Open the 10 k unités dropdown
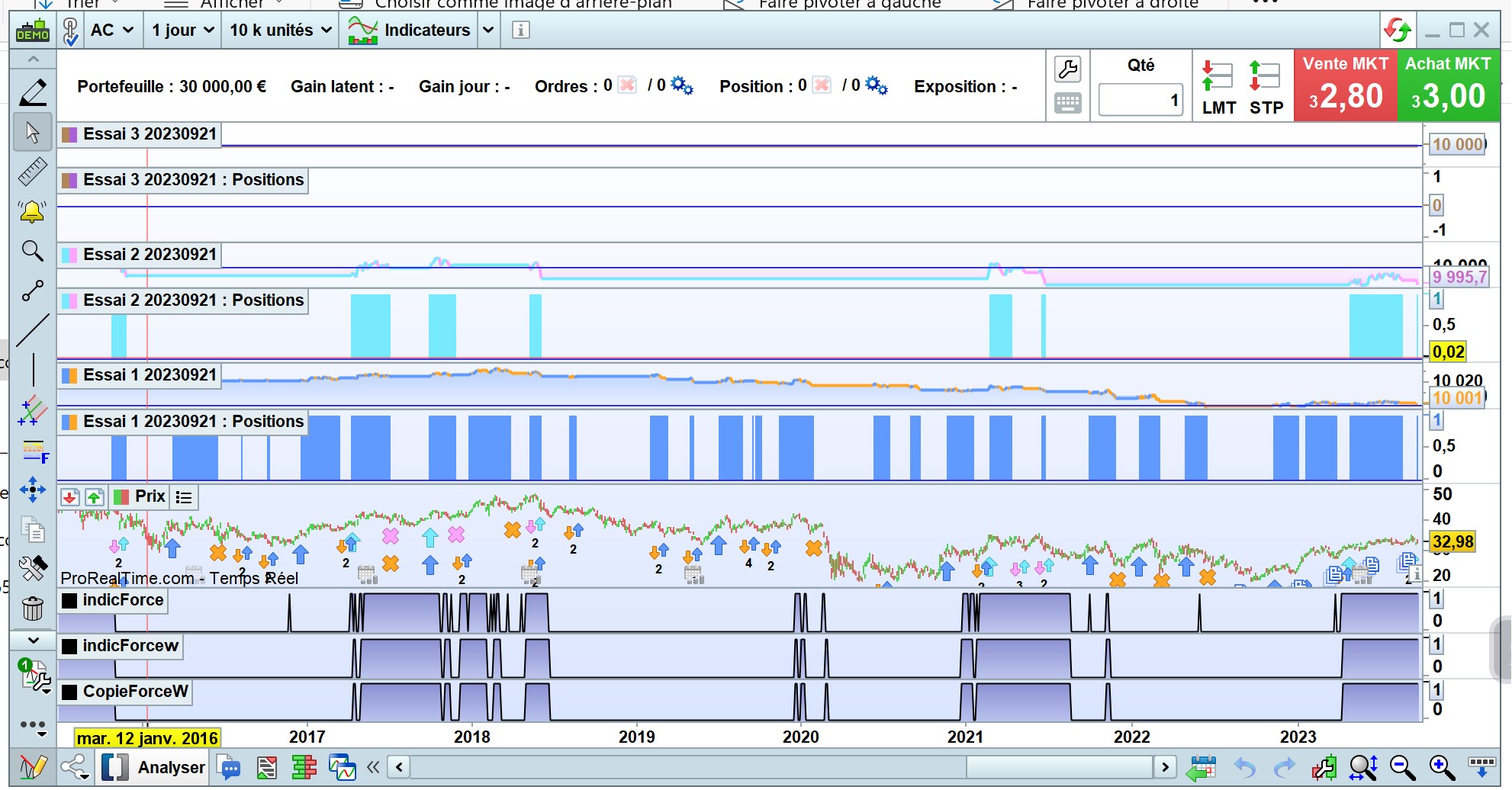1512x790 pixels. (280, 31)
